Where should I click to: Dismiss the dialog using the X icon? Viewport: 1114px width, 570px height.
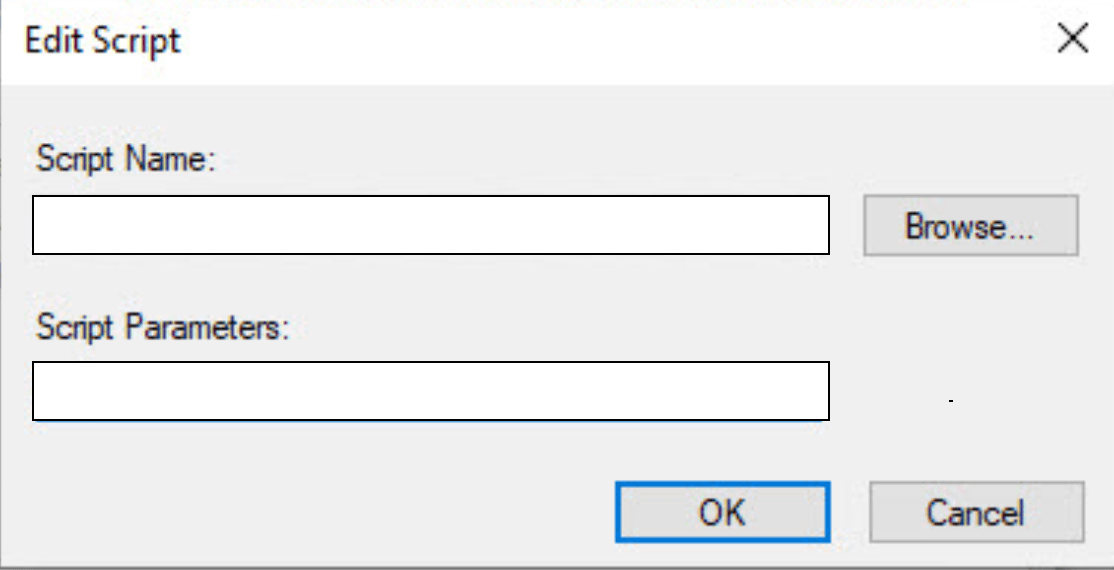click(x=1072, y=40)
